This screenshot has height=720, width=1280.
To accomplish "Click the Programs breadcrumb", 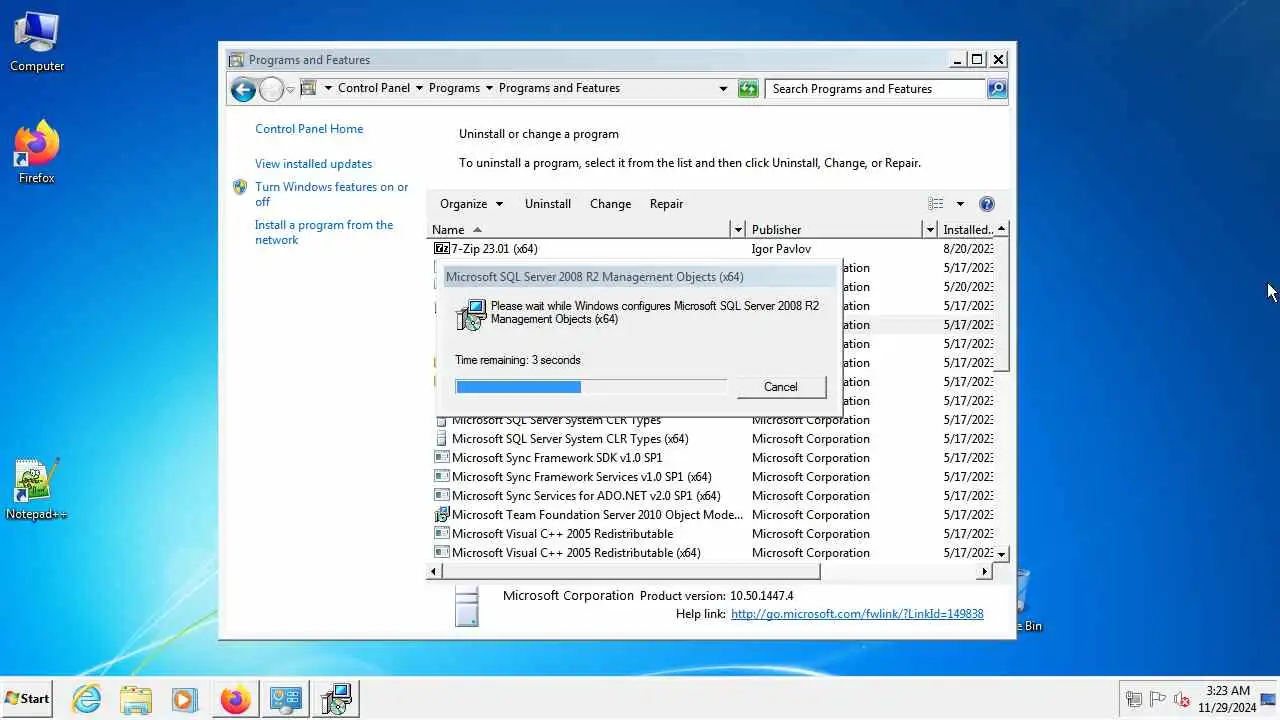I will pos(454,88).
